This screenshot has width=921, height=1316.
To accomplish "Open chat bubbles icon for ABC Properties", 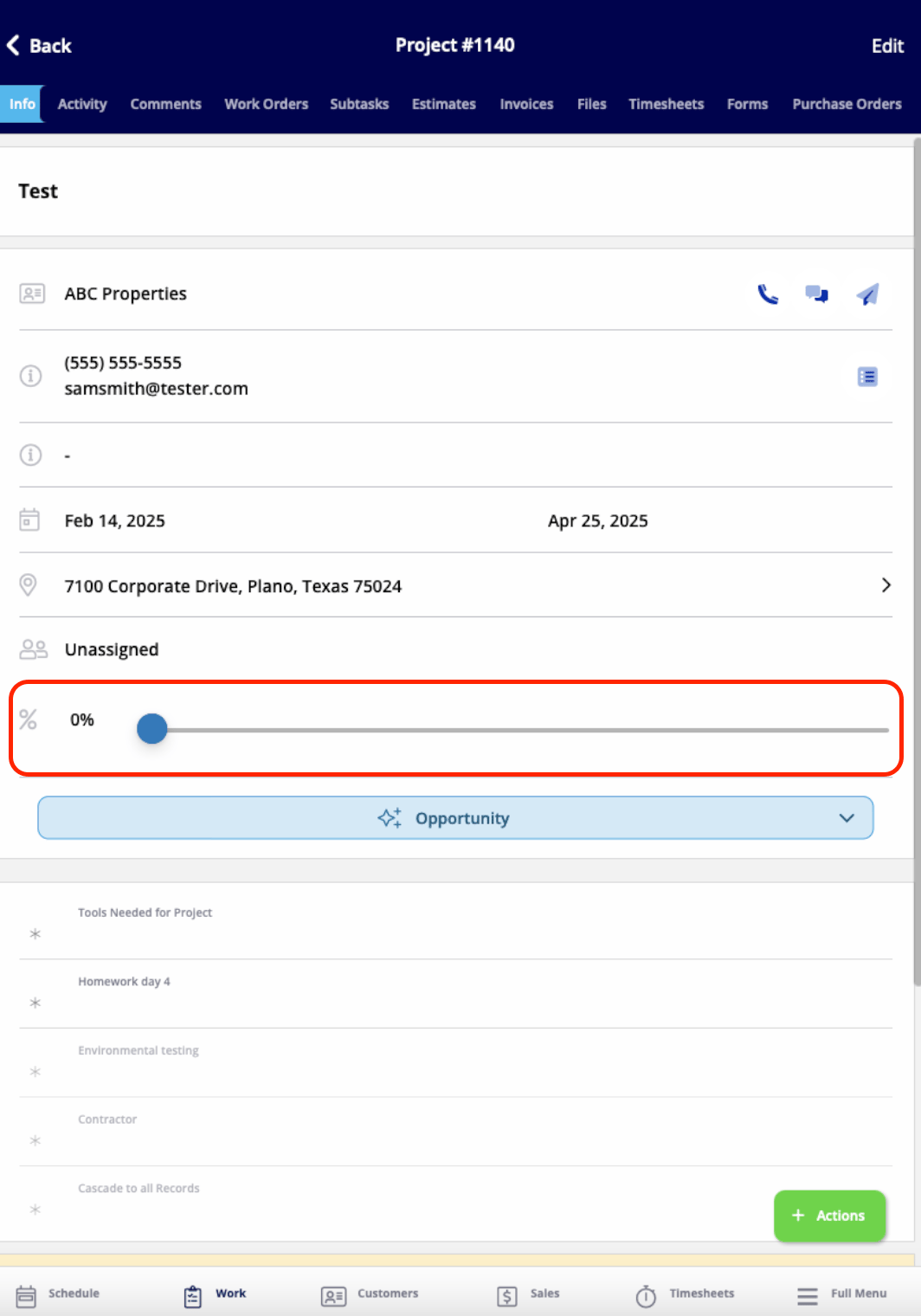I will (x=816, y=294).
